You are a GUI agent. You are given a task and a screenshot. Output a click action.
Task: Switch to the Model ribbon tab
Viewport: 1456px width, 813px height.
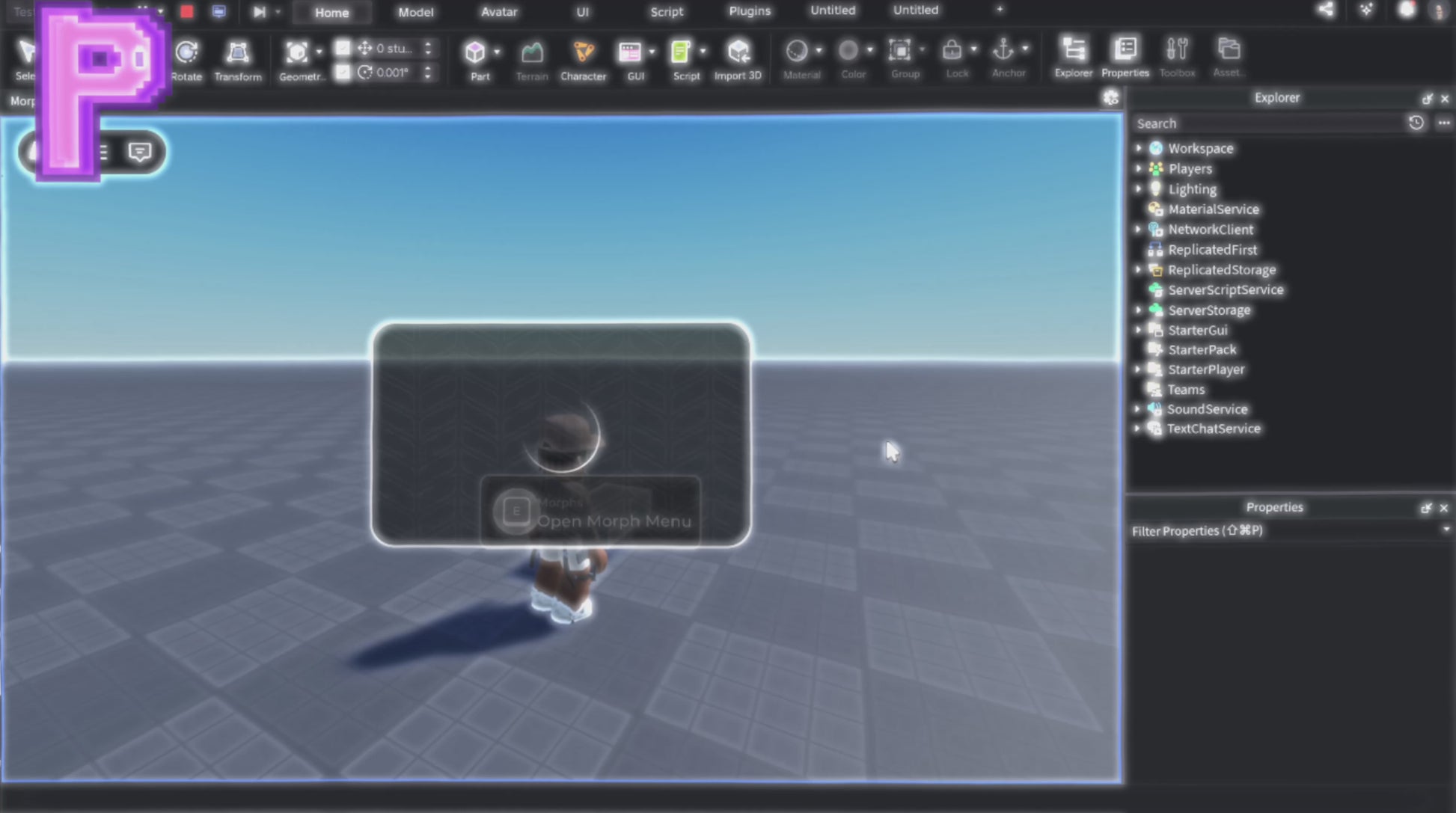415,12
